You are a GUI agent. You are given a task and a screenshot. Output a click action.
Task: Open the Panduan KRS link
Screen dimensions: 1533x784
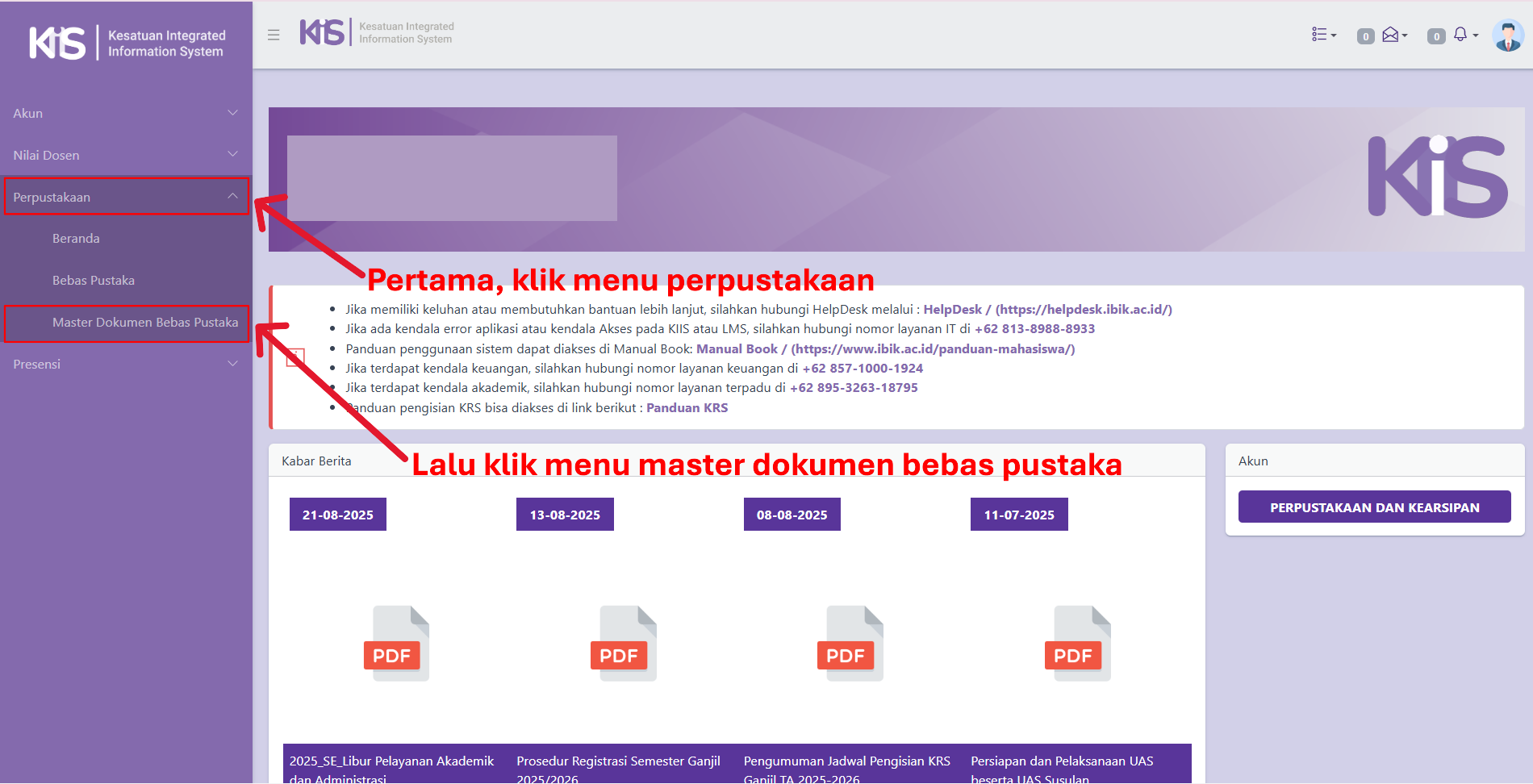coord(687,408)
